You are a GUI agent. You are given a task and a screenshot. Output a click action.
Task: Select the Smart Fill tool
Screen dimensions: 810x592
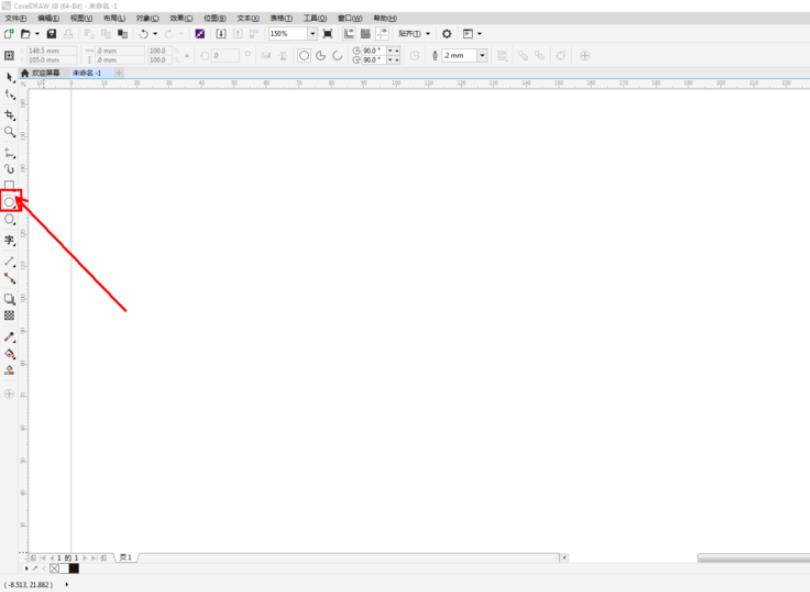pos(9,370)
